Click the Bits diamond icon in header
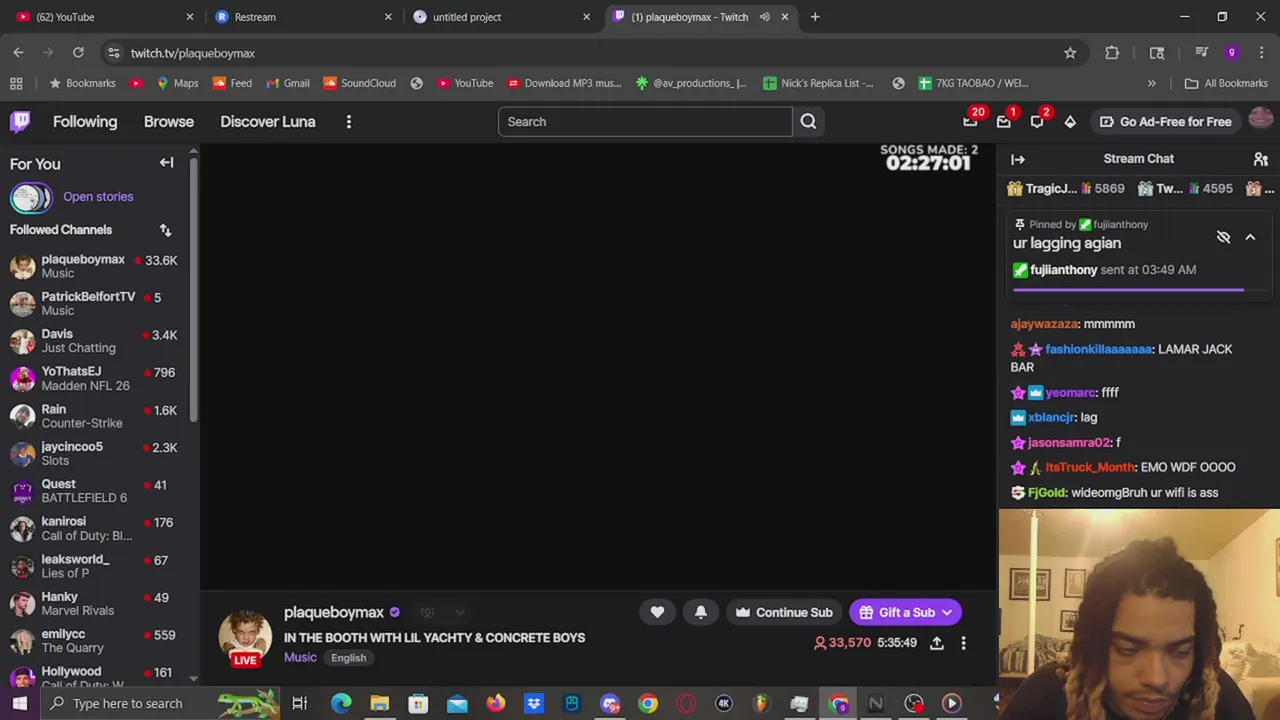1280x720 pixels. click(x=1070, y=122)
